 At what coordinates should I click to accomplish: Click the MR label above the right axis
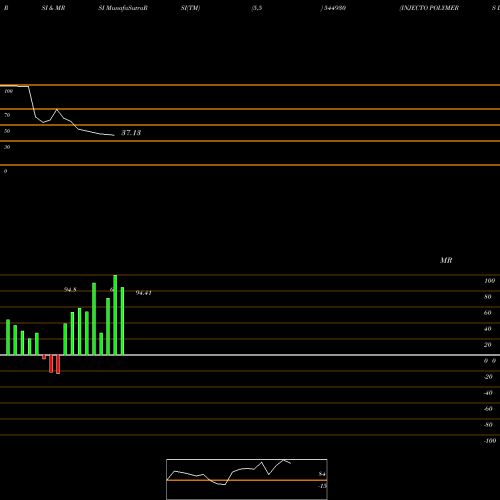pos(446,260)
